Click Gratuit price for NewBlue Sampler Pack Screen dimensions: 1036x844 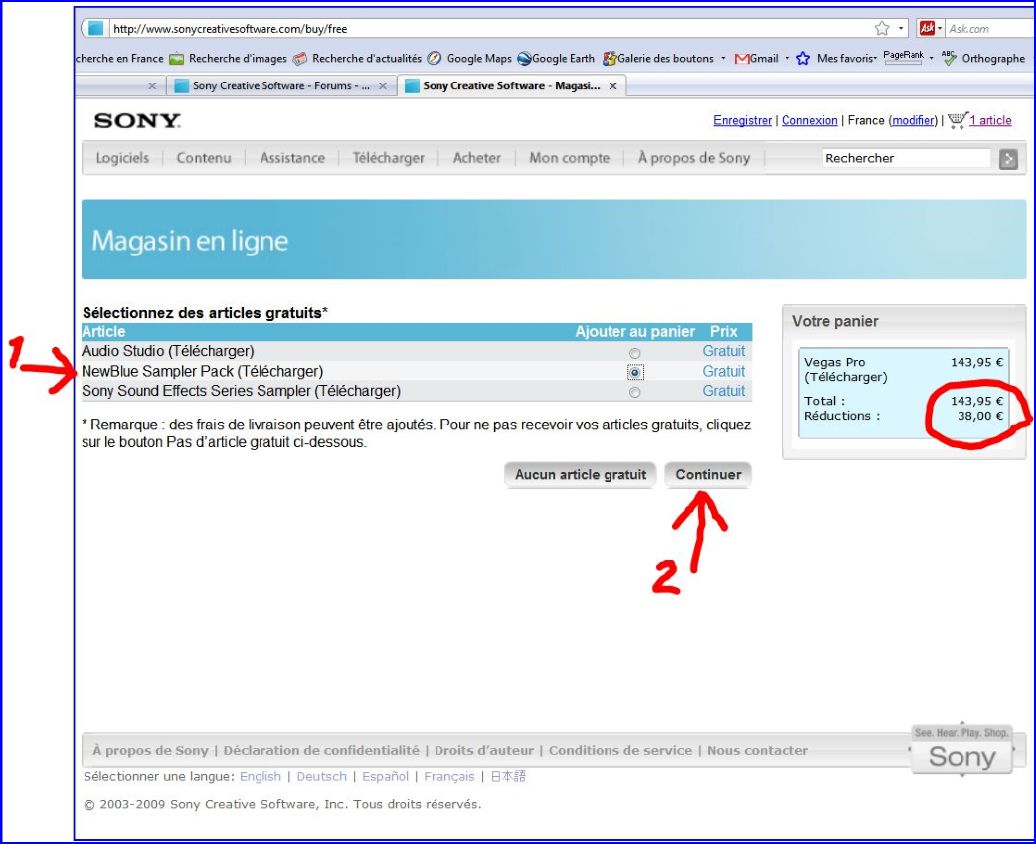pos(723,371)
